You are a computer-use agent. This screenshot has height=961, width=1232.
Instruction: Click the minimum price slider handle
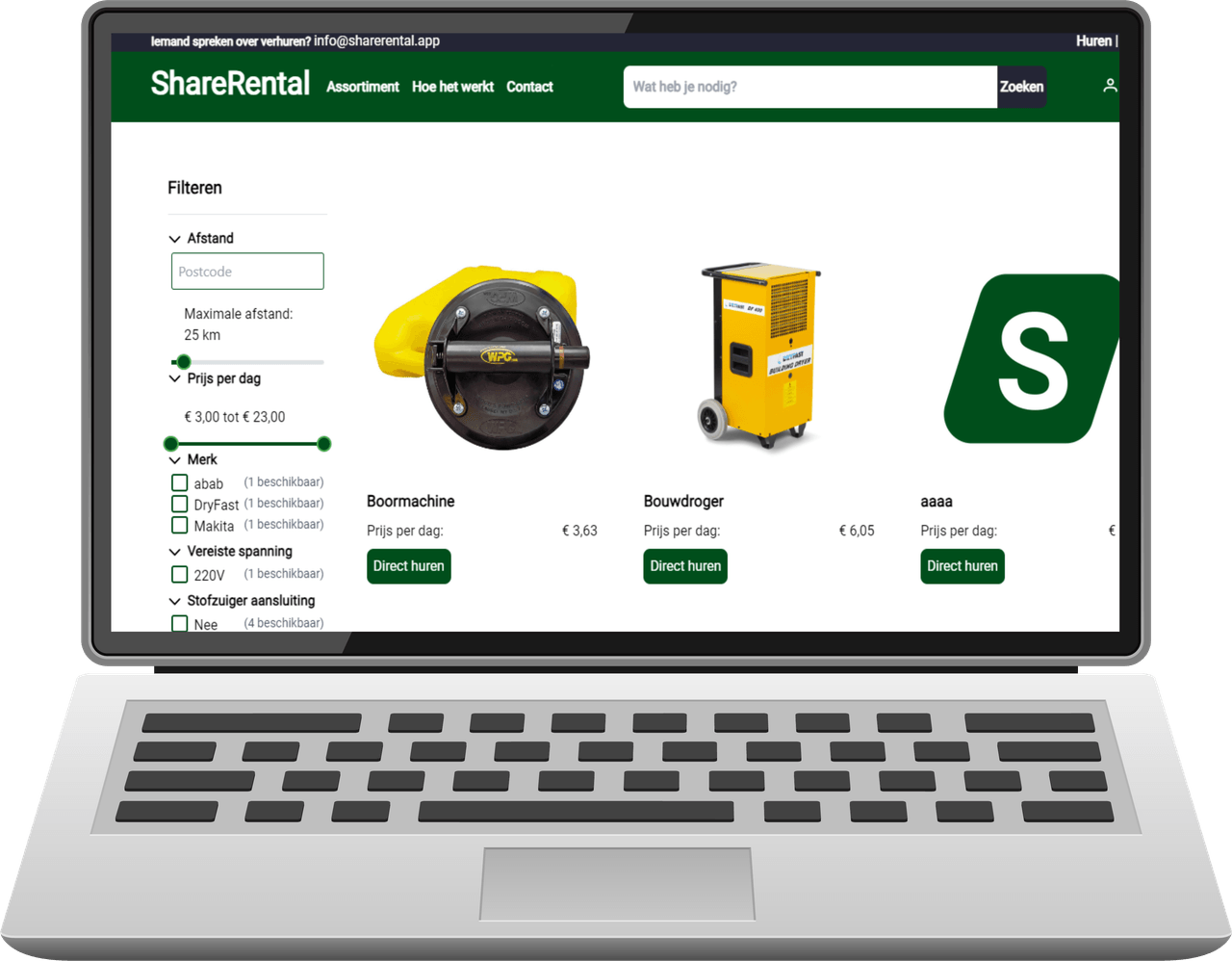pos(171,444)
